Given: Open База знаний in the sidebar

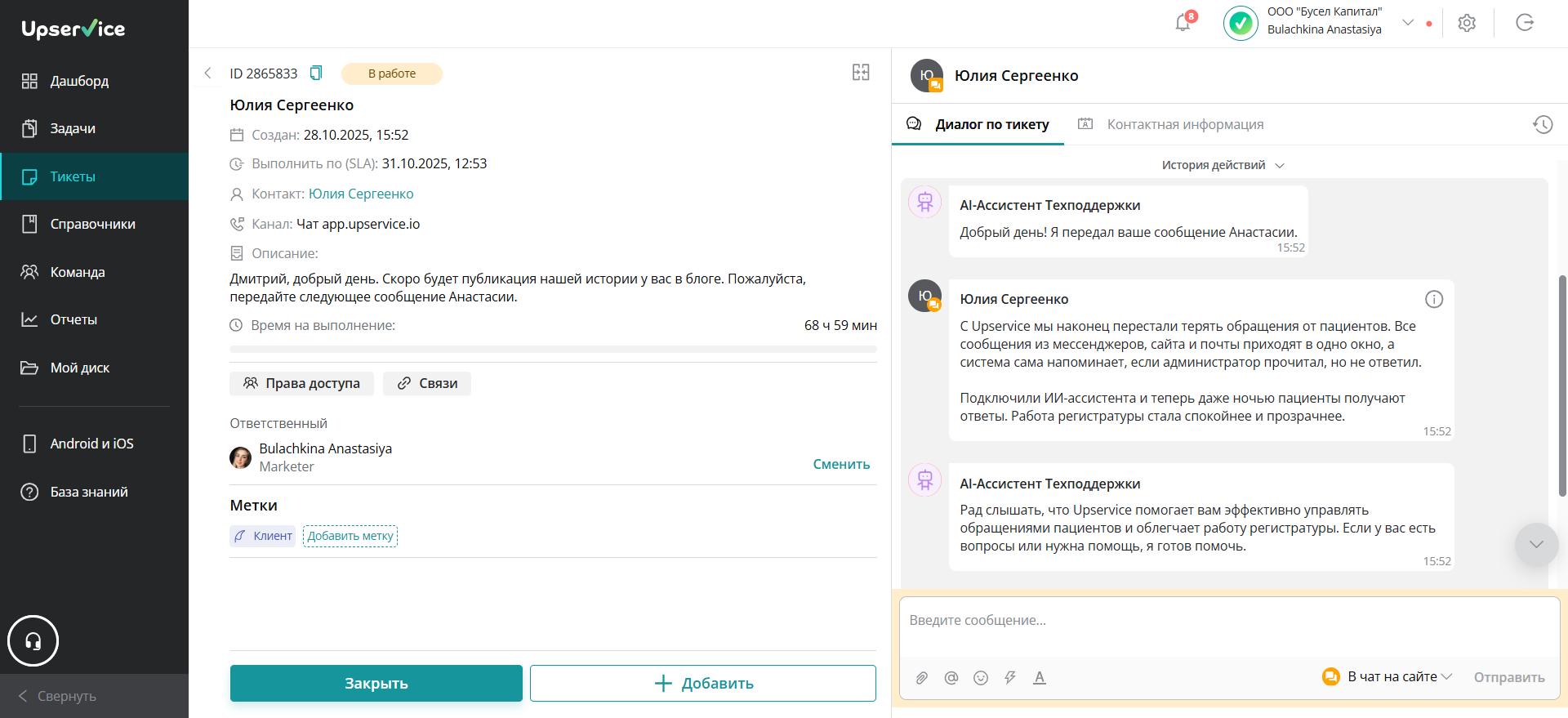Looking at the screenshot, I should click(x=95, y=492).
